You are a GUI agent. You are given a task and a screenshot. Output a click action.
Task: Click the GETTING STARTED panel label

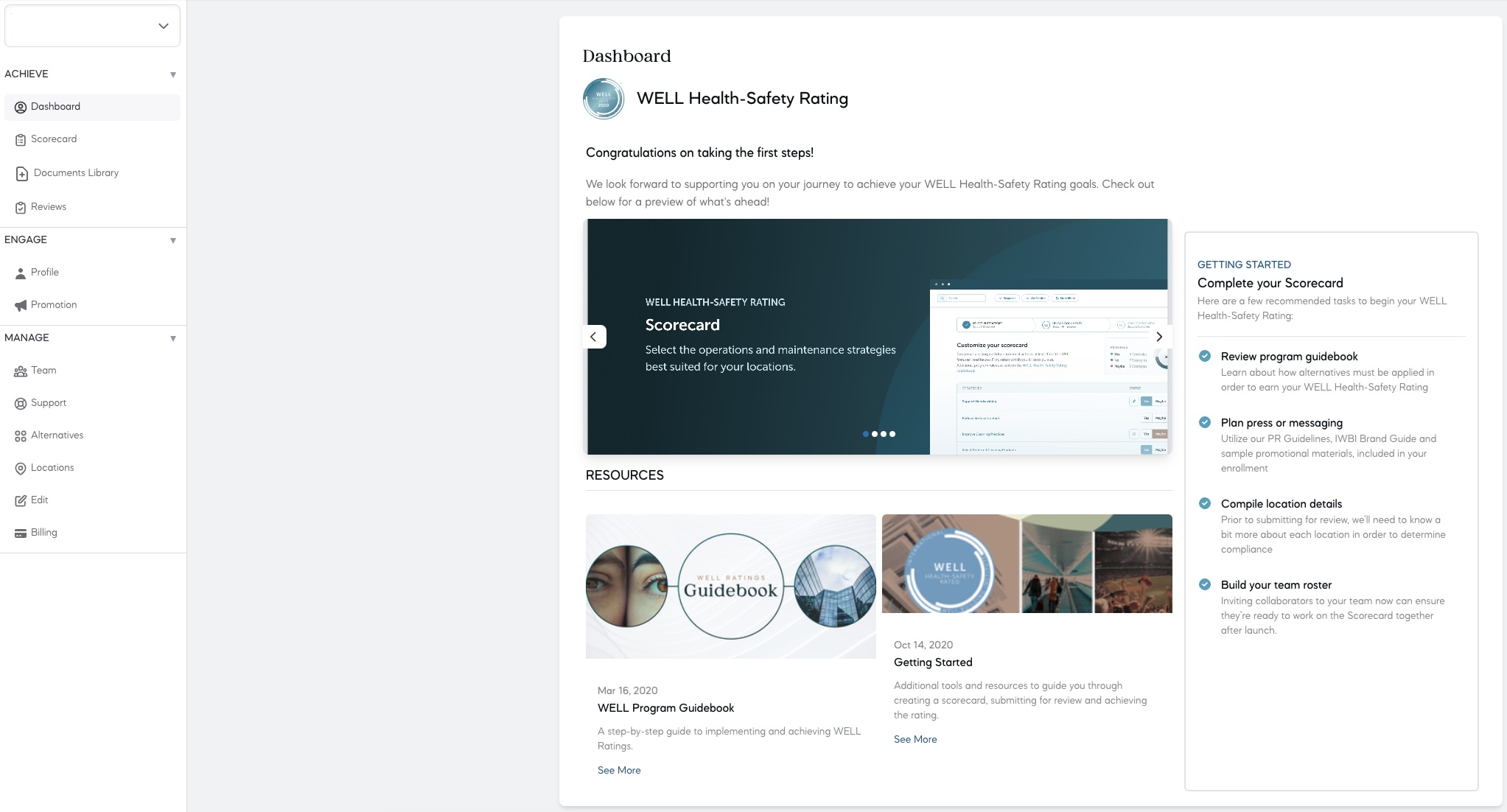pos(1244,265)
